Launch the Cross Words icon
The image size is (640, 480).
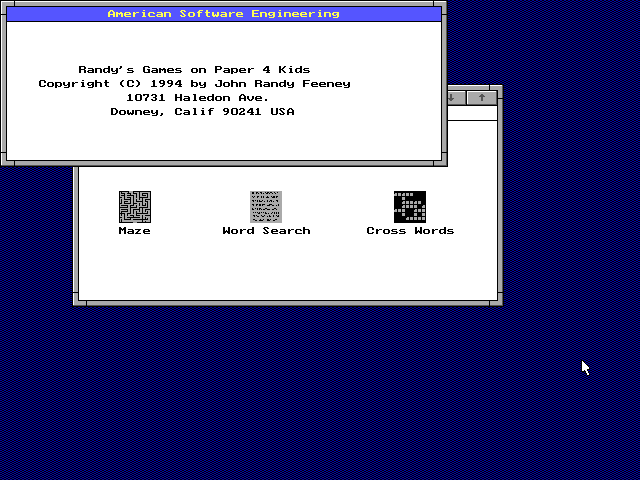tap(410, 207)
